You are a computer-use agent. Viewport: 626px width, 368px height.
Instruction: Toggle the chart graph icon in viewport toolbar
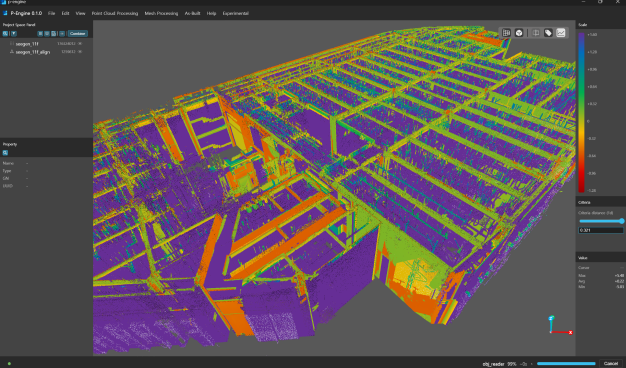click(561, 33)
